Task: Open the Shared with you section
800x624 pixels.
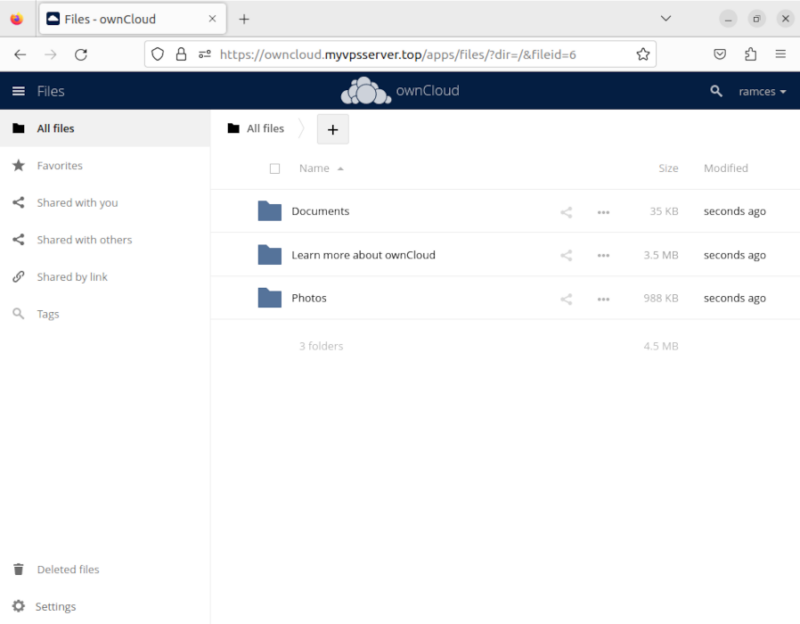Action: pos(76,202)
